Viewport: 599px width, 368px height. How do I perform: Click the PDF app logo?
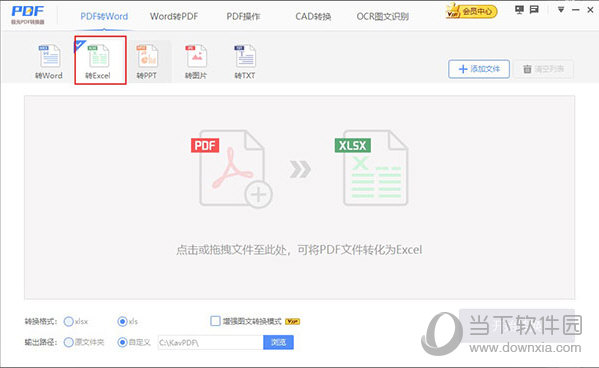click(28, 15)
